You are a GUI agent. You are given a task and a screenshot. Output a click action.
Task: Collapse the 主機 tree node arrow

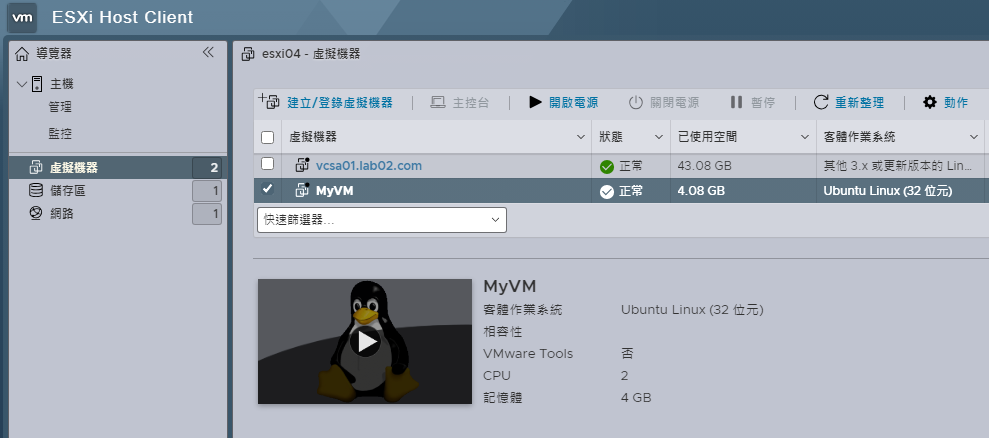pos(22,84)
